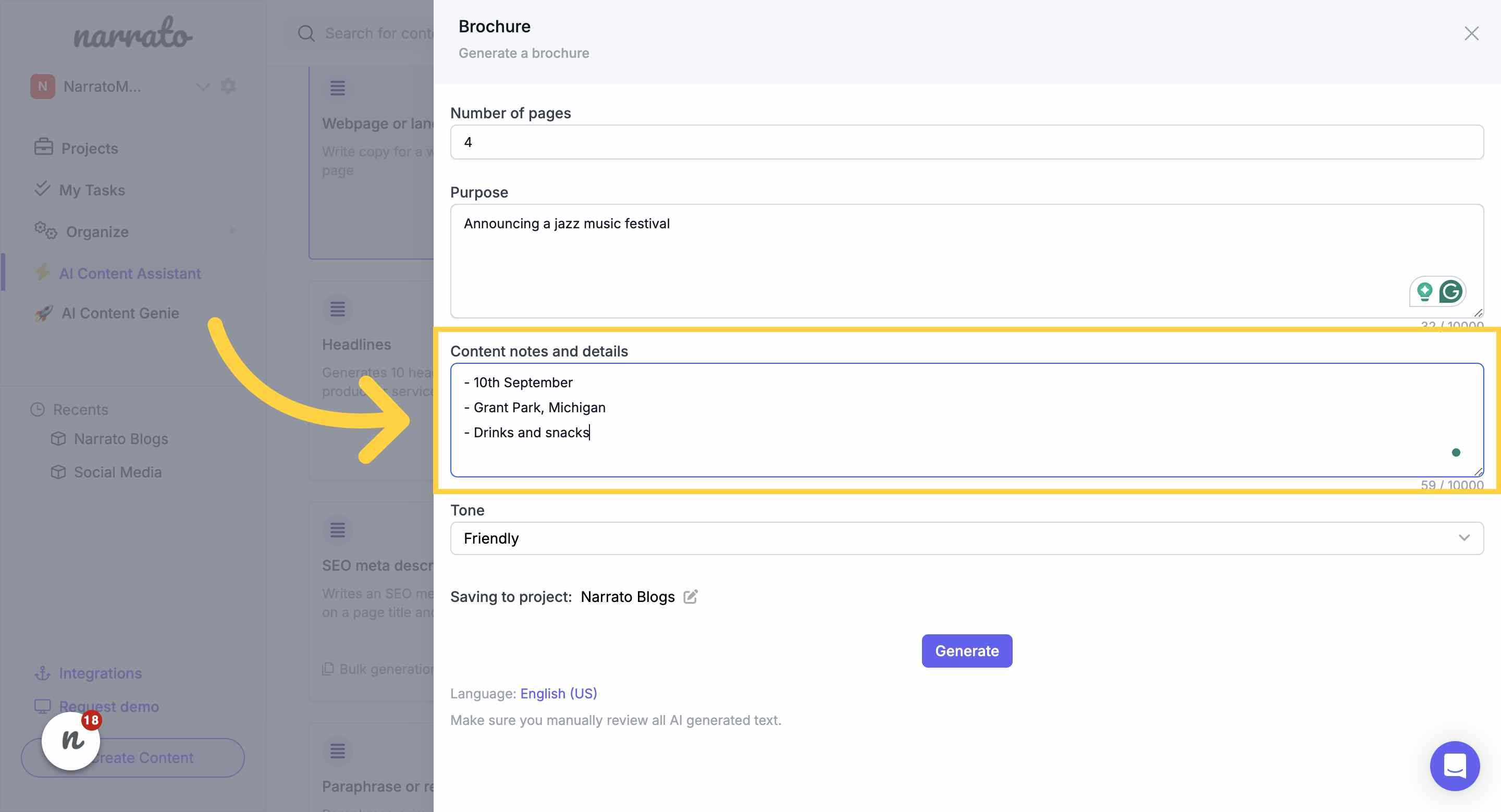This screenshot has width=1501, height=812.
Task: Open Integrations link
Action: point(100,673)
